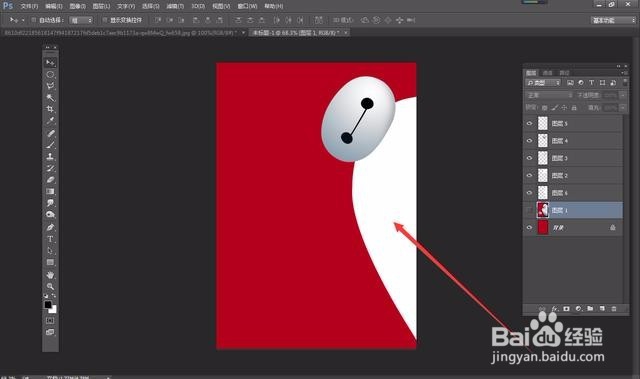Show 图层 1 via its visibility box
The height and width of the screenshot is (379, 640).
529,210
